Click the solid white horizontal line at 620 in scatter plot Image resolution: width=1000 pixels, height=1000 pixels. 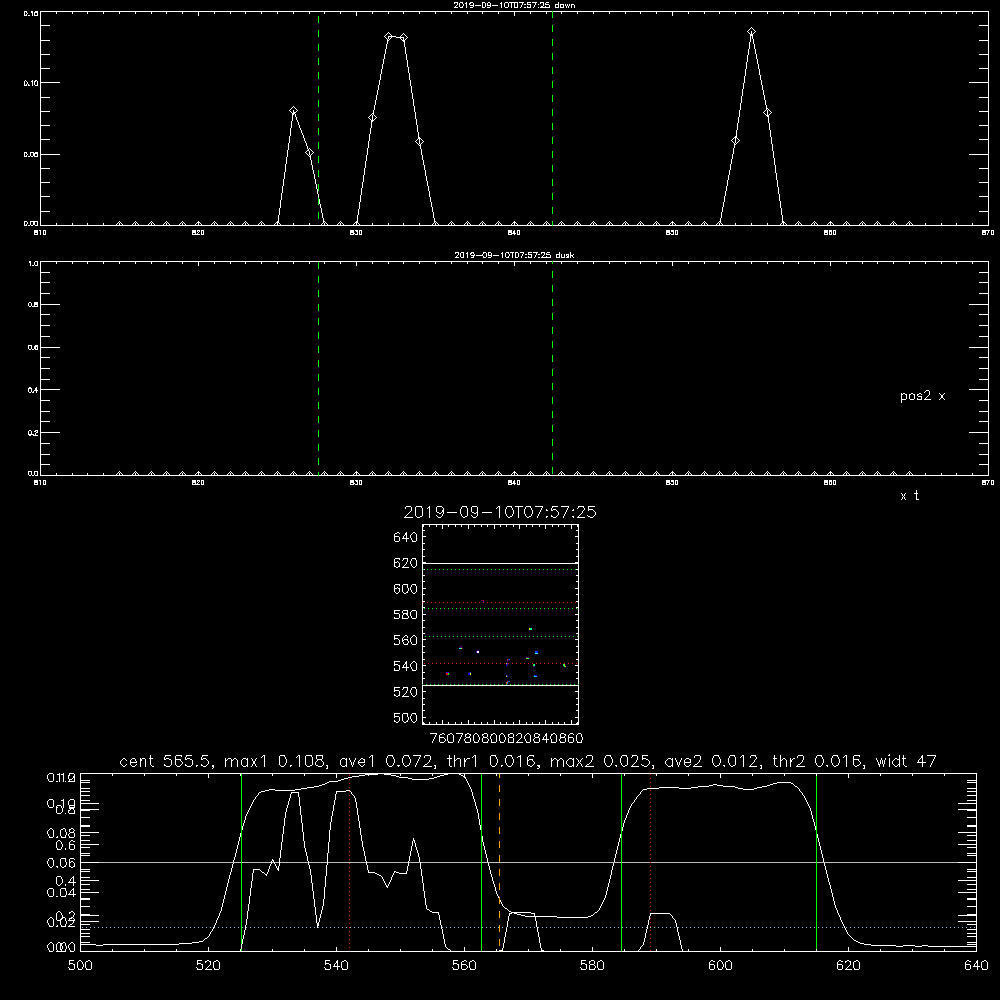point(500,564)
